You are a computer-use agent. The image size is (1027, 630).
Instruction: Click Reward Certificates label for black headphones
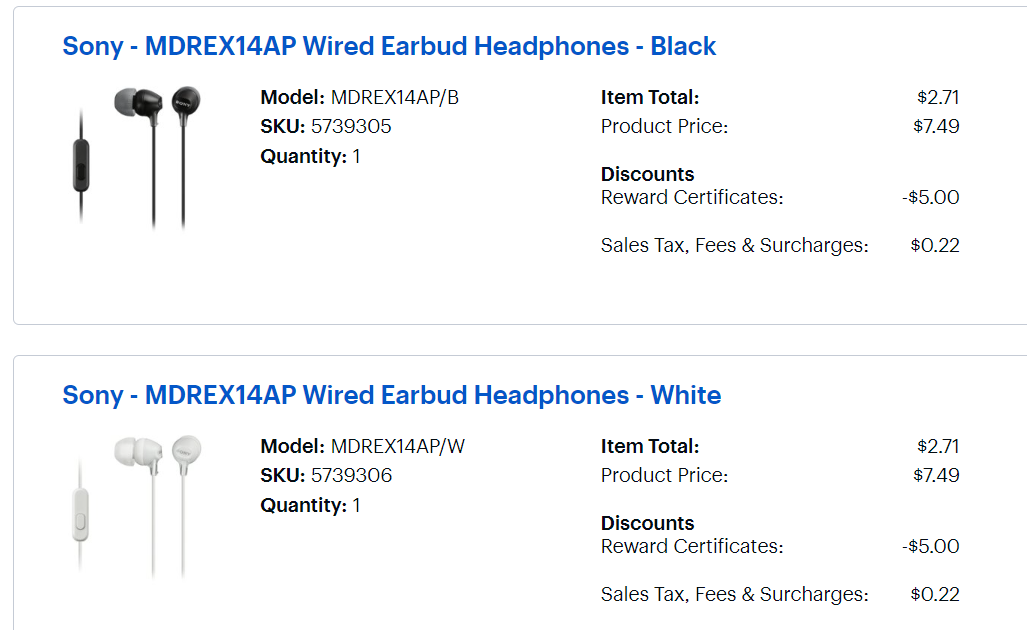coord(692,197)
